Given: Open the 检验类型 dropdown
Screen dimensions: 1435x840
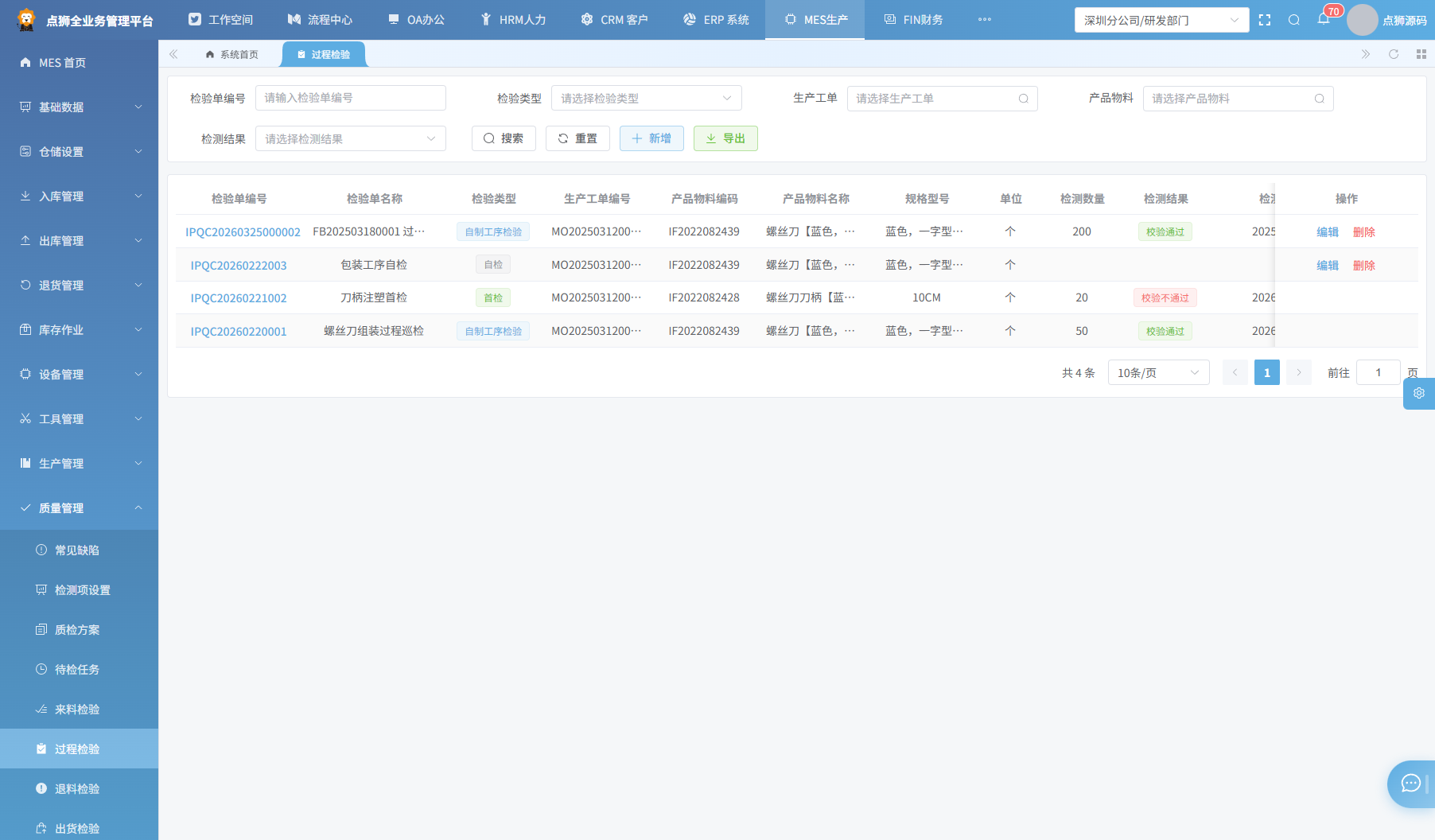Looking at the screenshot, I should (x=646, y=99).
